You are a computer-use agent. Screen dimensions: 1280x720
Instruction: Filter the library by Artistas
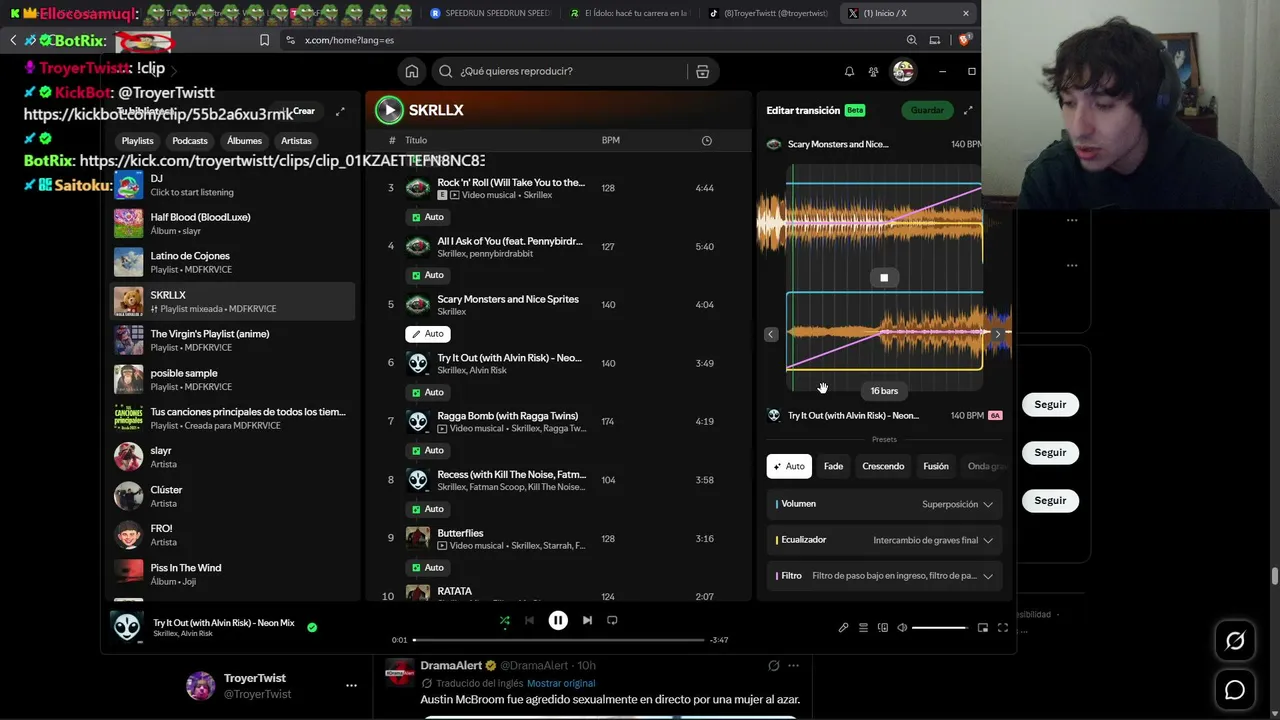pos(296,141)
